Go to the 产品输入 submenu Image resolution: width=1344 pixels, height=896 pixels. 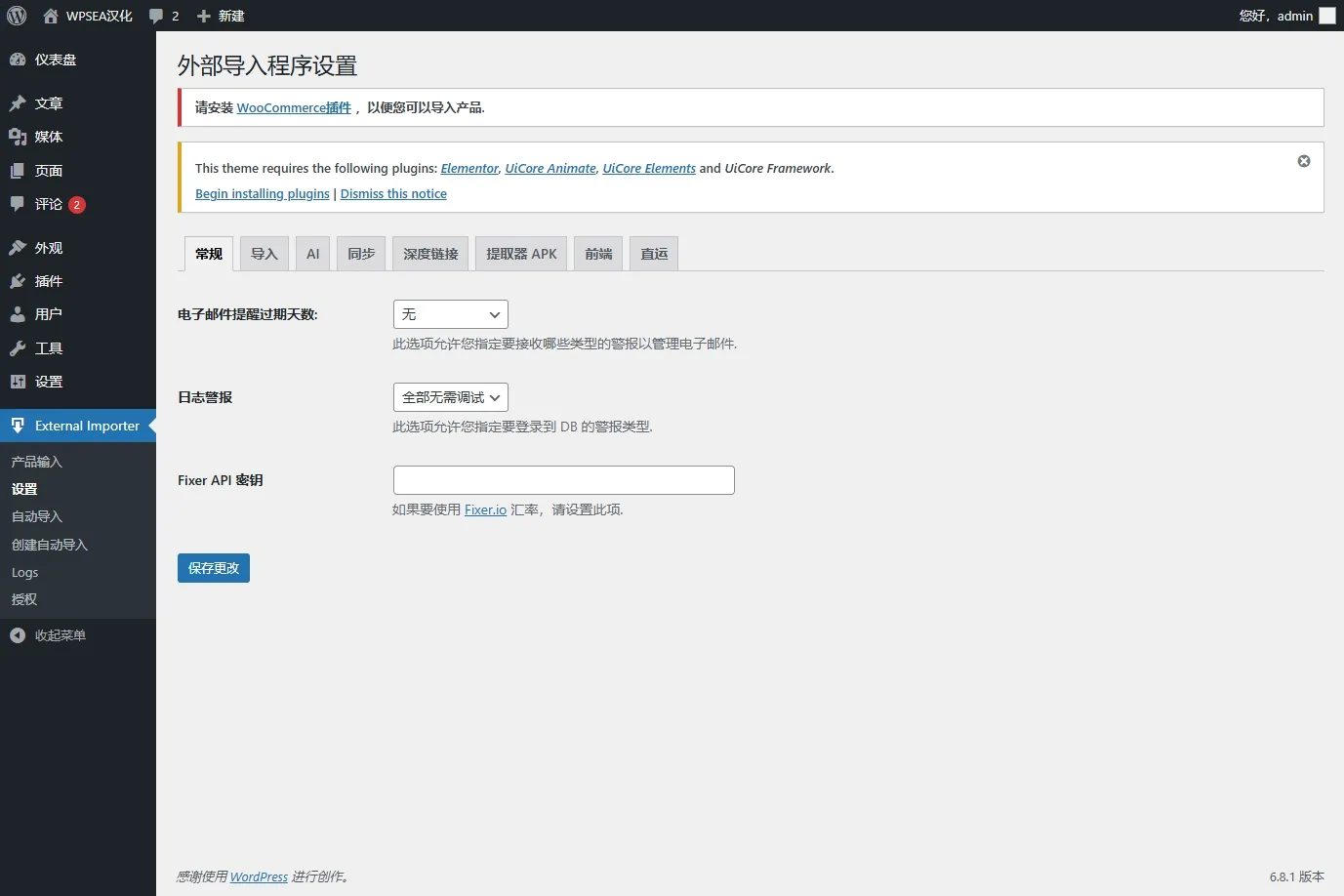click(x=37, y=462)
